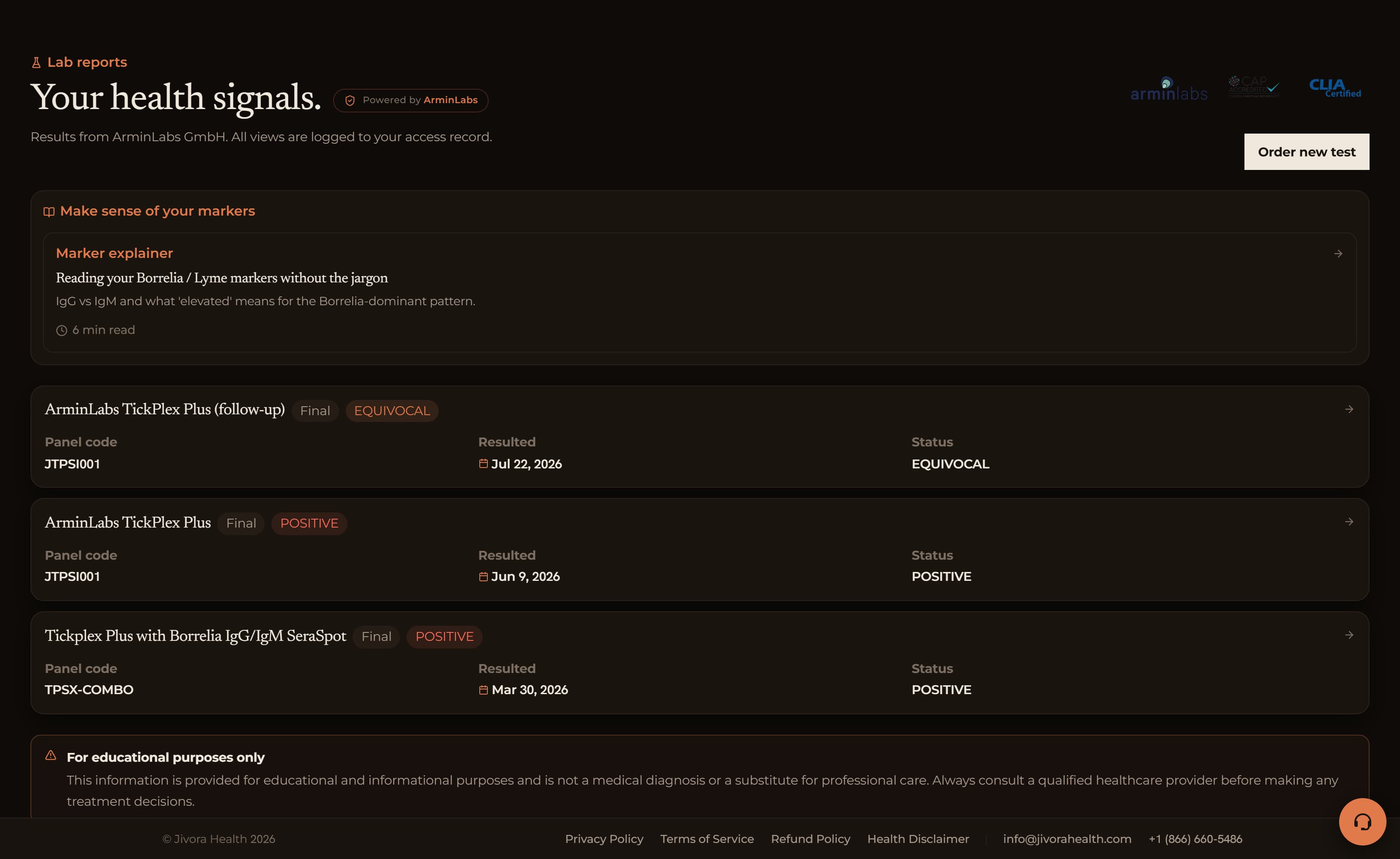1400x859 pixels.
Task: Click the Marker explainer label
Action: 114,253
